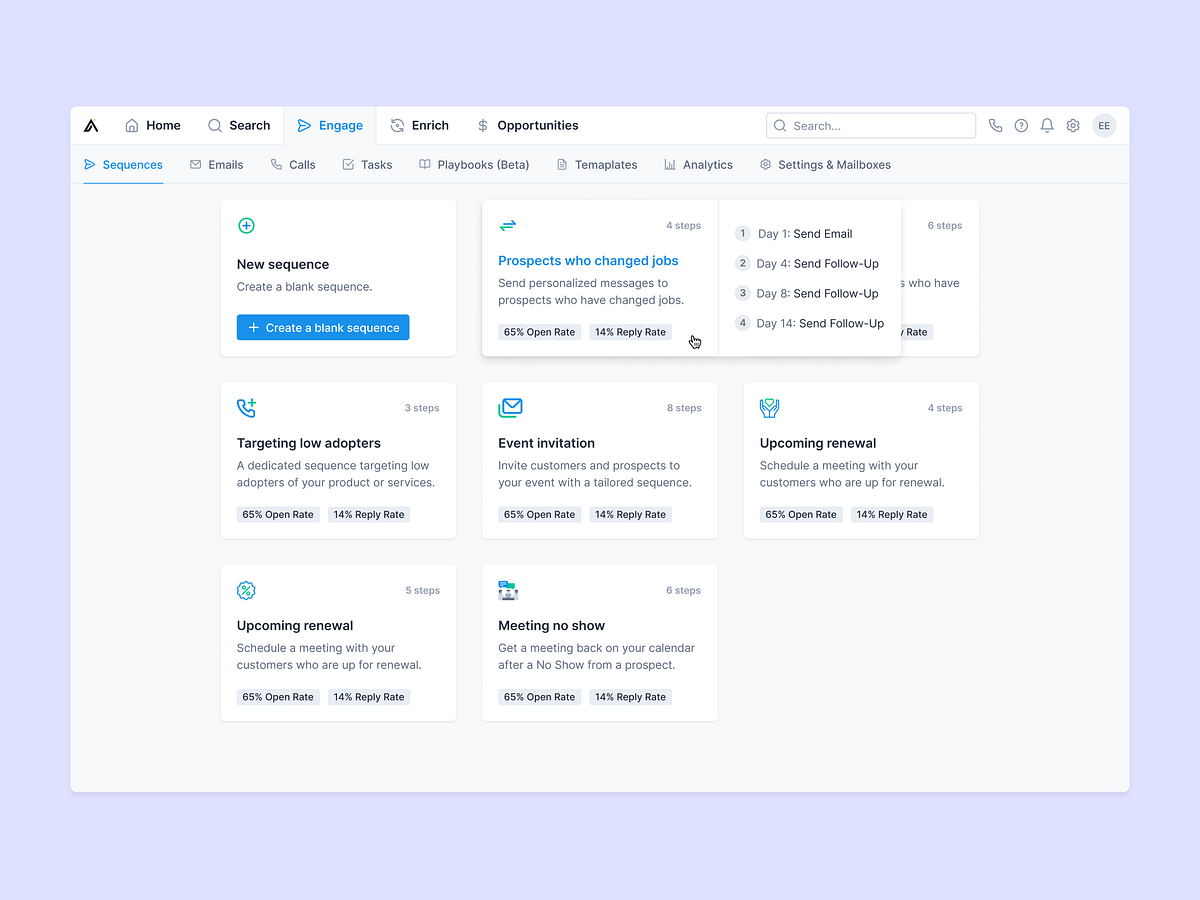This screenshot has height=900, width=1200.
Task: Click the Search input field in top bar
Action: pos(870,125)
